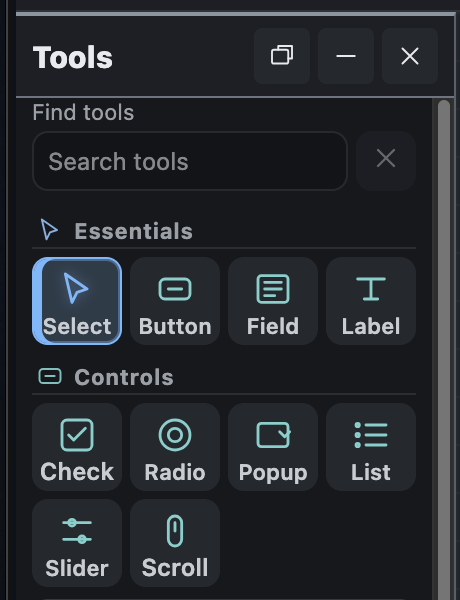Click the Tools panel vertical scrollbar

[444, 349]
